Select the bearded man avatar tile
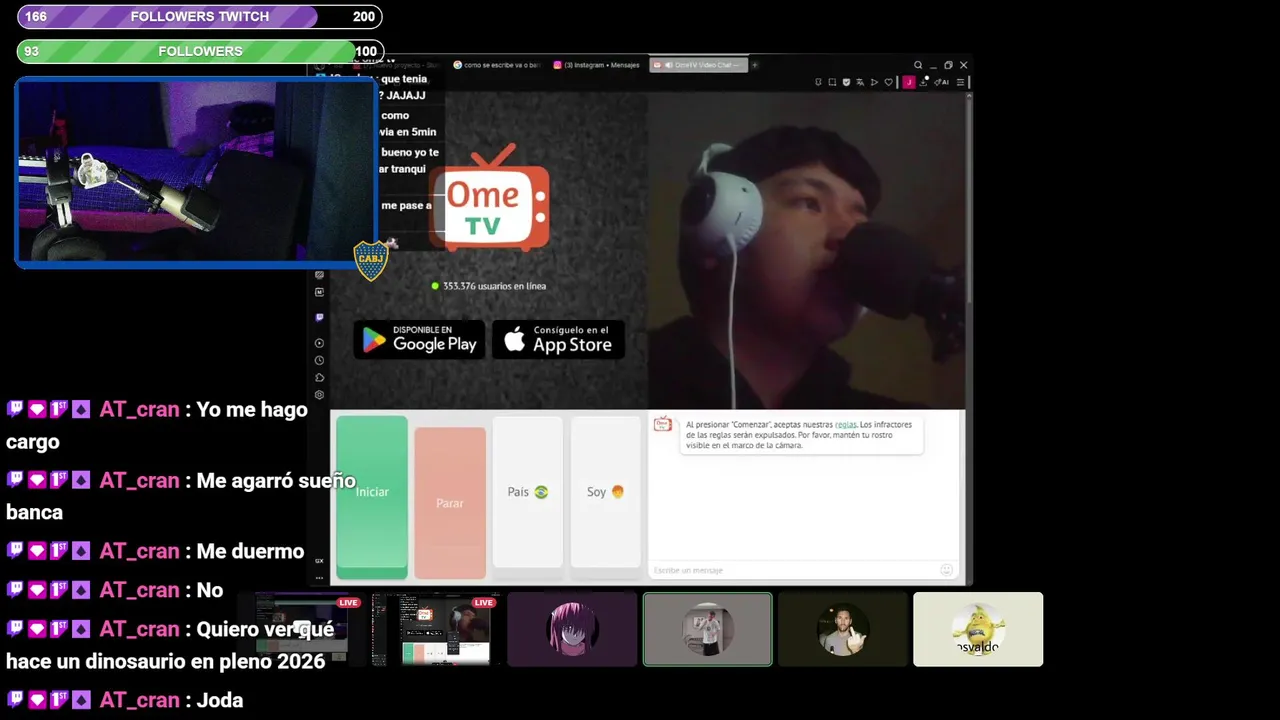The height and width of the screenshot is (720, 1280). (x=843, y=629)
